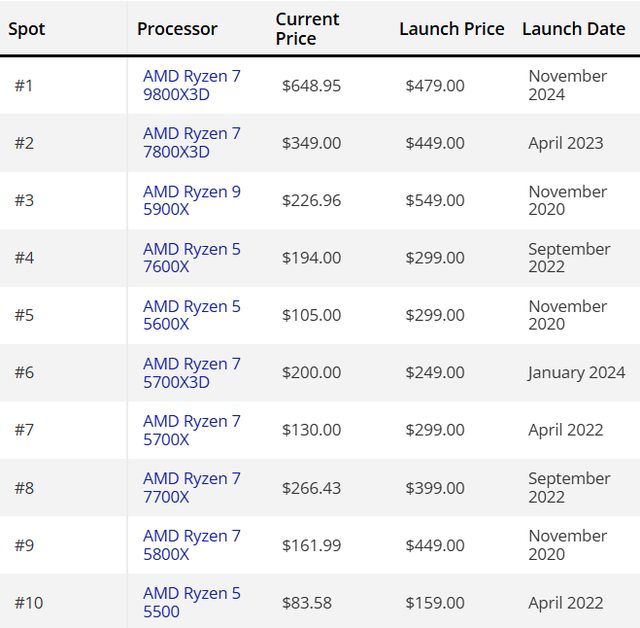Open the AMD Ryzen 7 9800X3D link
Viewport: 640px width, 628px height.
click(x=191, y=85)
